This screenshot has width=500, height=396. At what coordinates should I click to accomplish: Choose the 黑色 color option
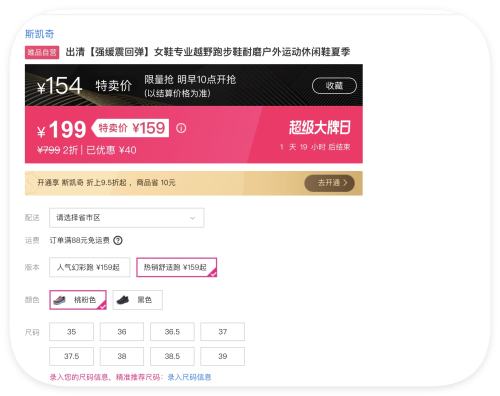pyautogui.click(x=137, y=300)
